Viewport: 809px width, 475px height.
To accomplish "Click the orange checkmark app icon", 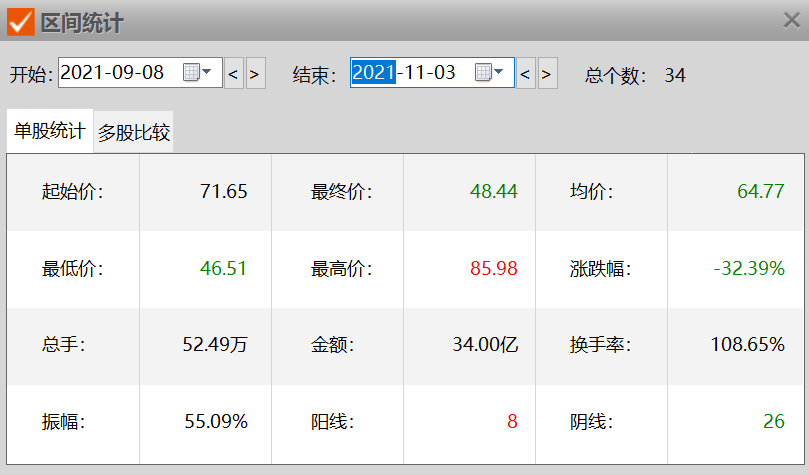I will [21, 22].
